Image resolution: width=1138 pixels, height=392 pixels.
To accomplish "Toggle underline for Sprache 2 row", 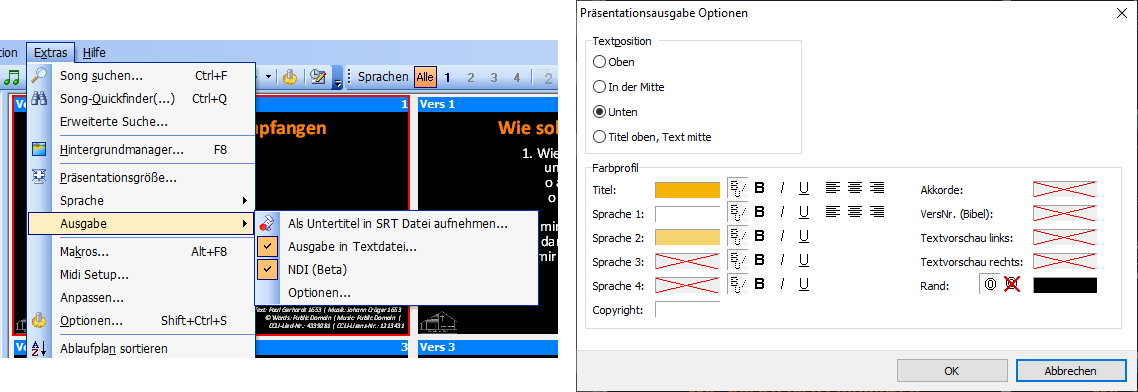I will [803, 237].
